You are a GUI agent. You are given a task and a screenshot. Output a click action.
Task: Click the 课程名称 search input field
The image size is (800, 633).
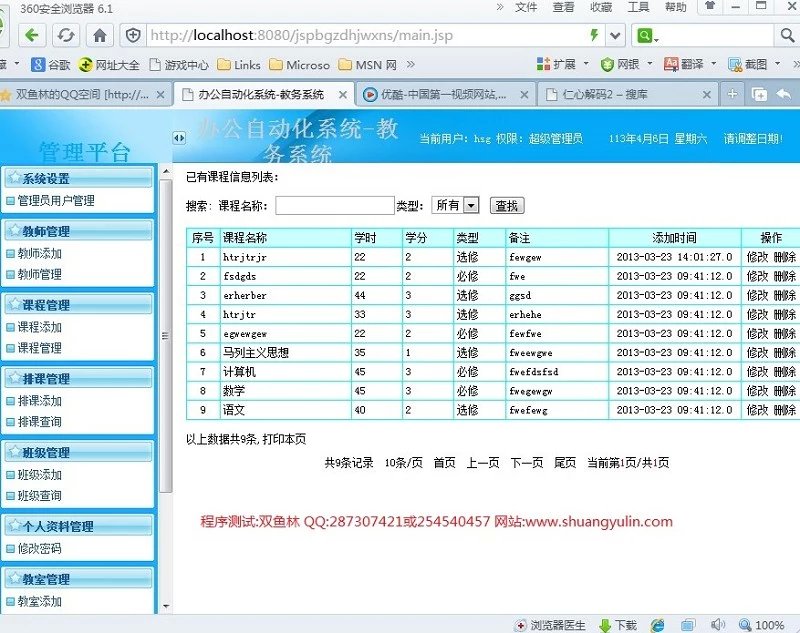tap(335, 206)
